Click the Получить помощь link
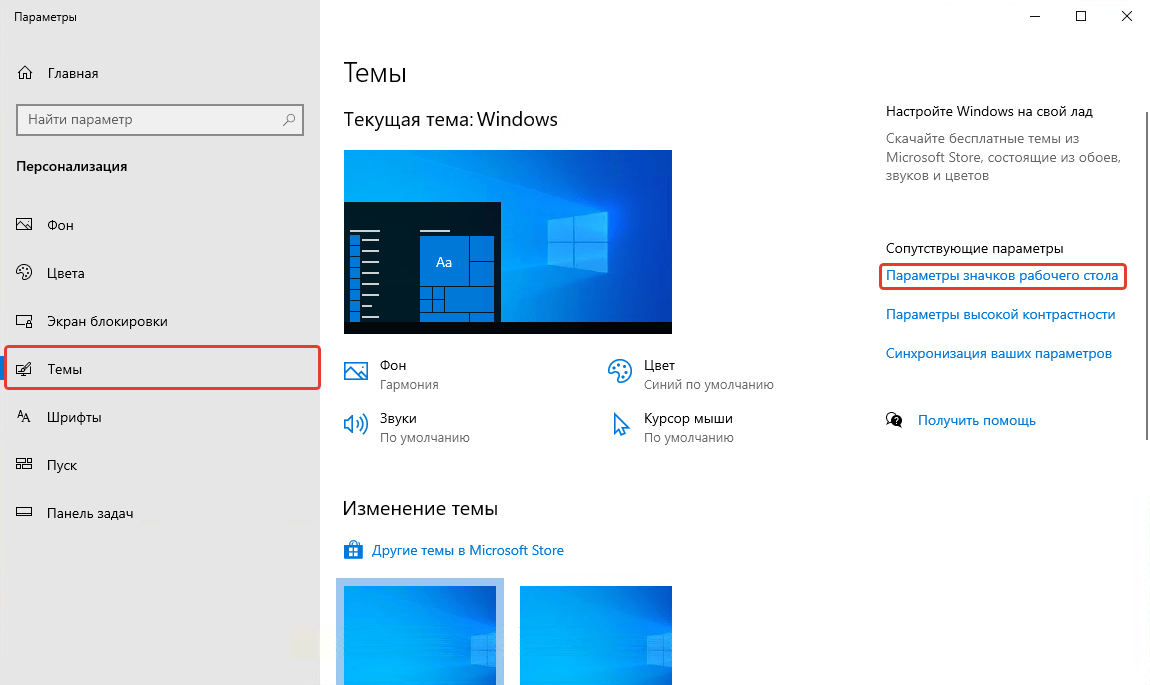 pyautogui.click(x=976, y=420)
